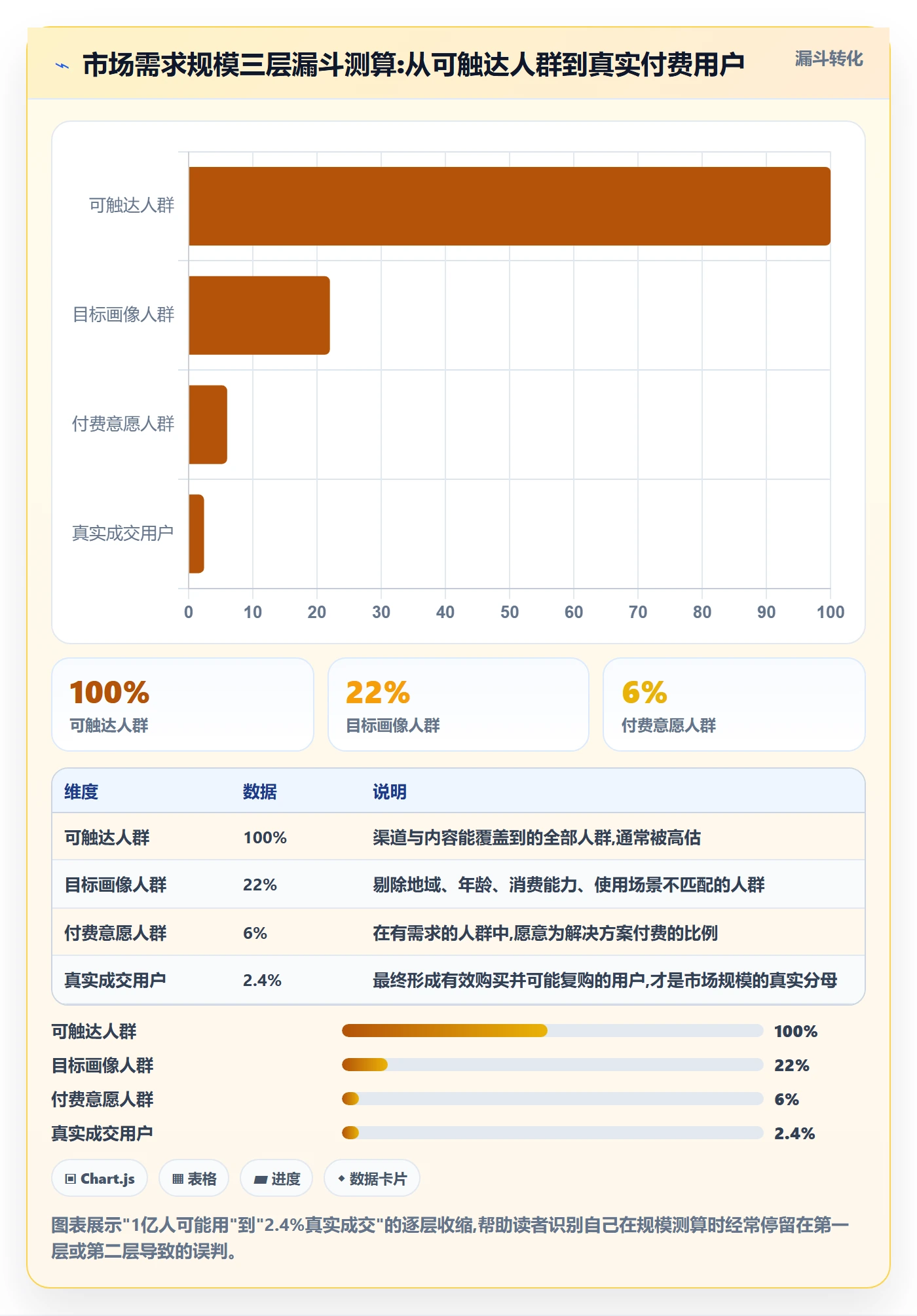The image size is (917, 1316).
Task: Click the 漏斗转化 tag in the header
Action: tap(829, 59)
